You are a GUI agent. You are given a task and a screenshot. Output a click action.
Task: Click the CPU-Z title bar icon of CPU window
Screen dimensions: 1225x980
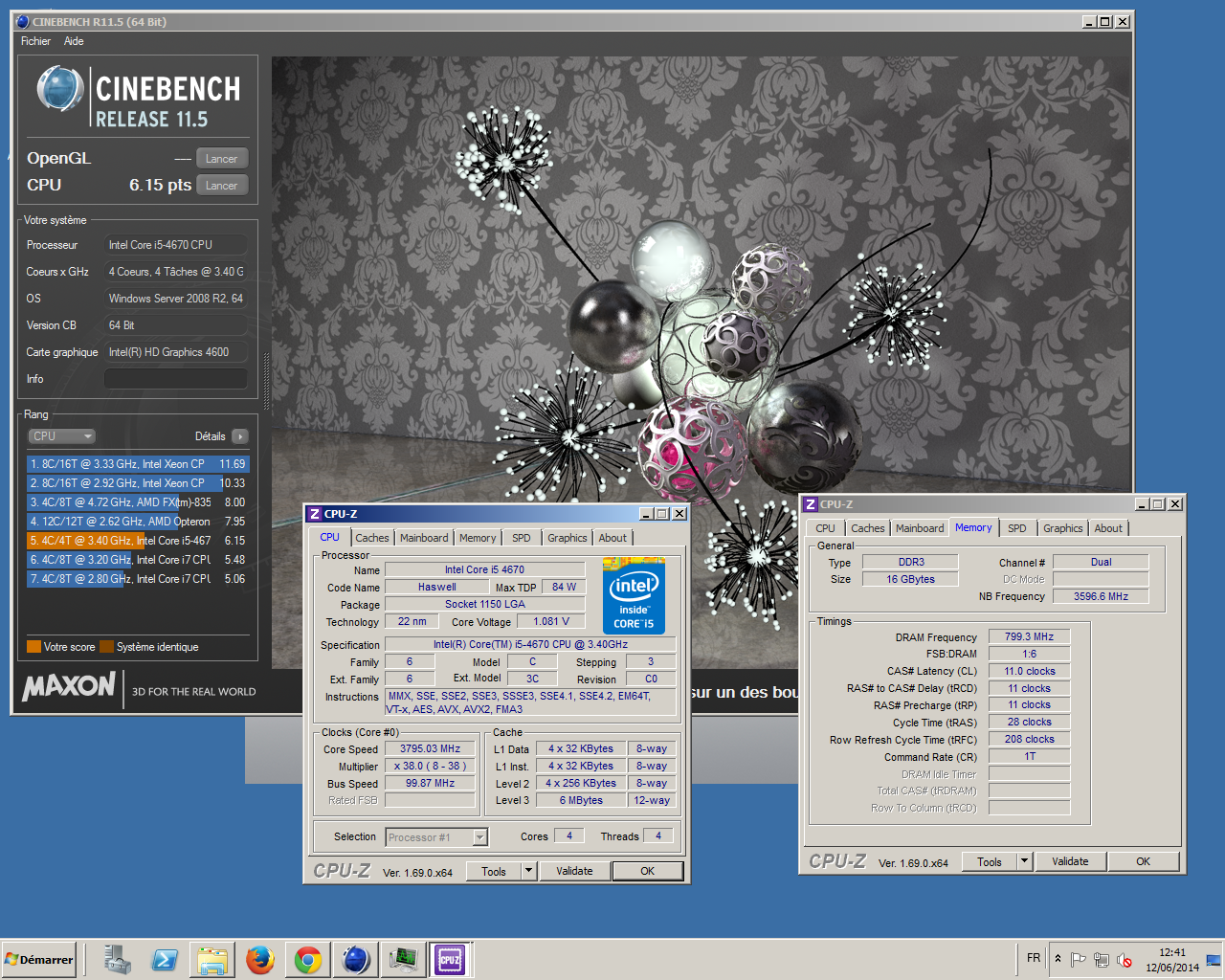[x=315, y=514]
